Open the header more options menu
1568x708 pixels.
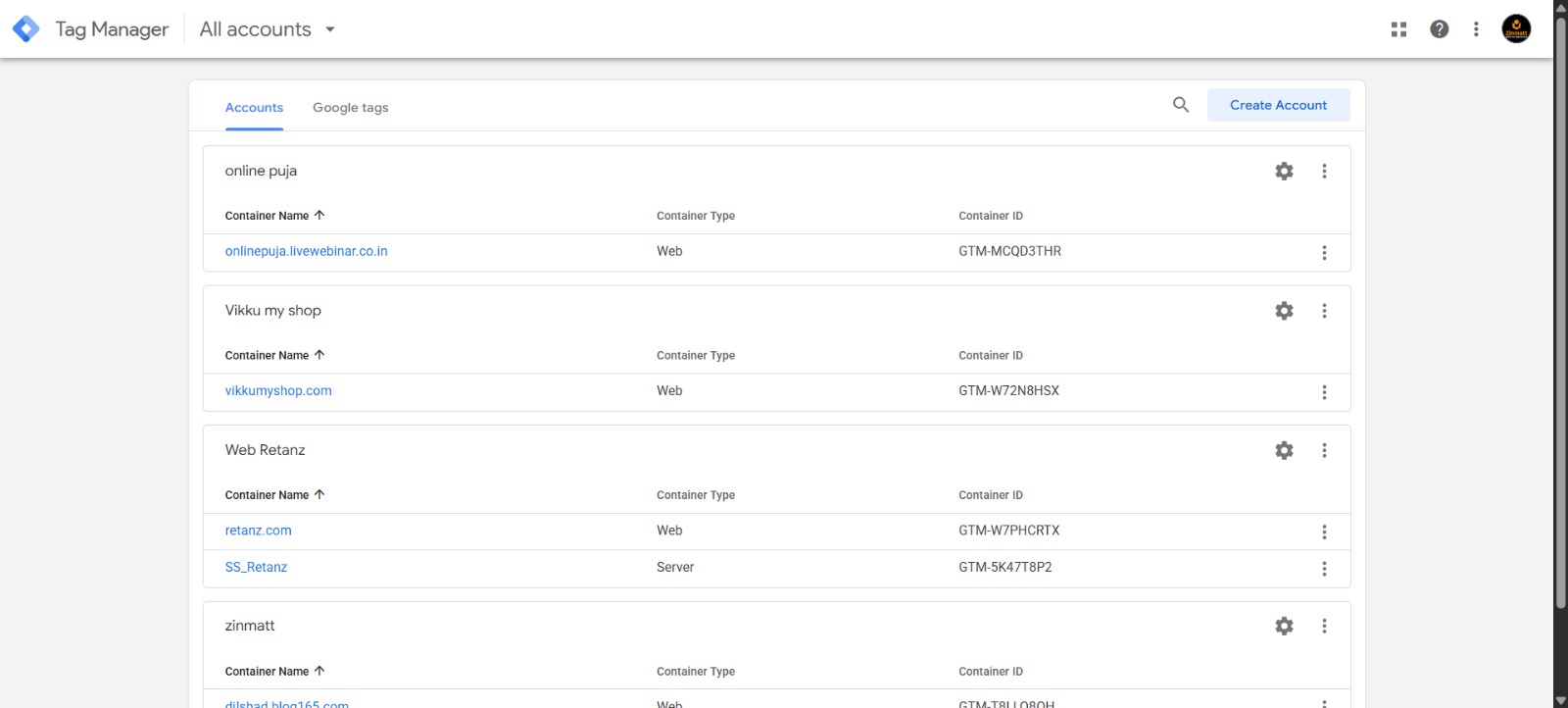point(1476,29)
